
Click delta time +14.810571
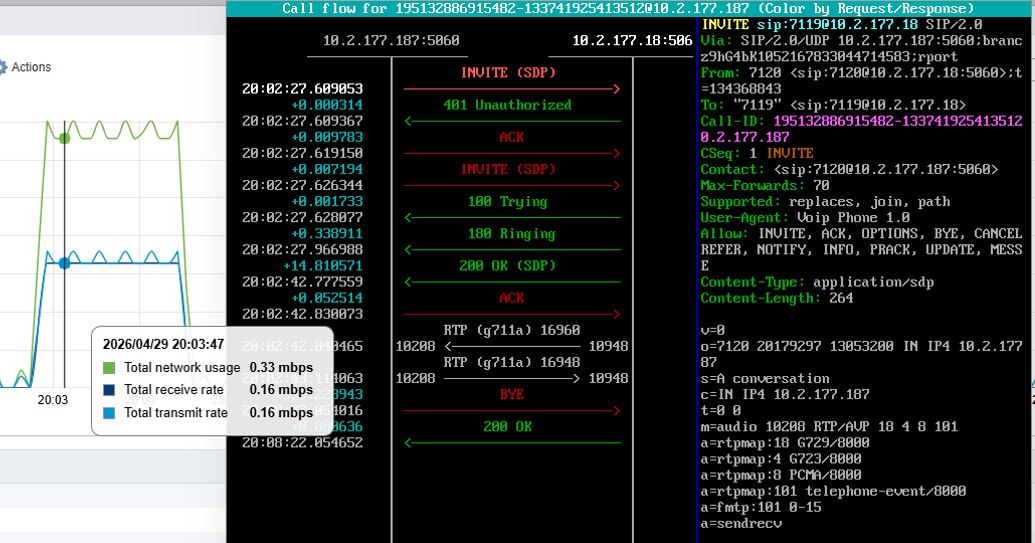(323, 266)
